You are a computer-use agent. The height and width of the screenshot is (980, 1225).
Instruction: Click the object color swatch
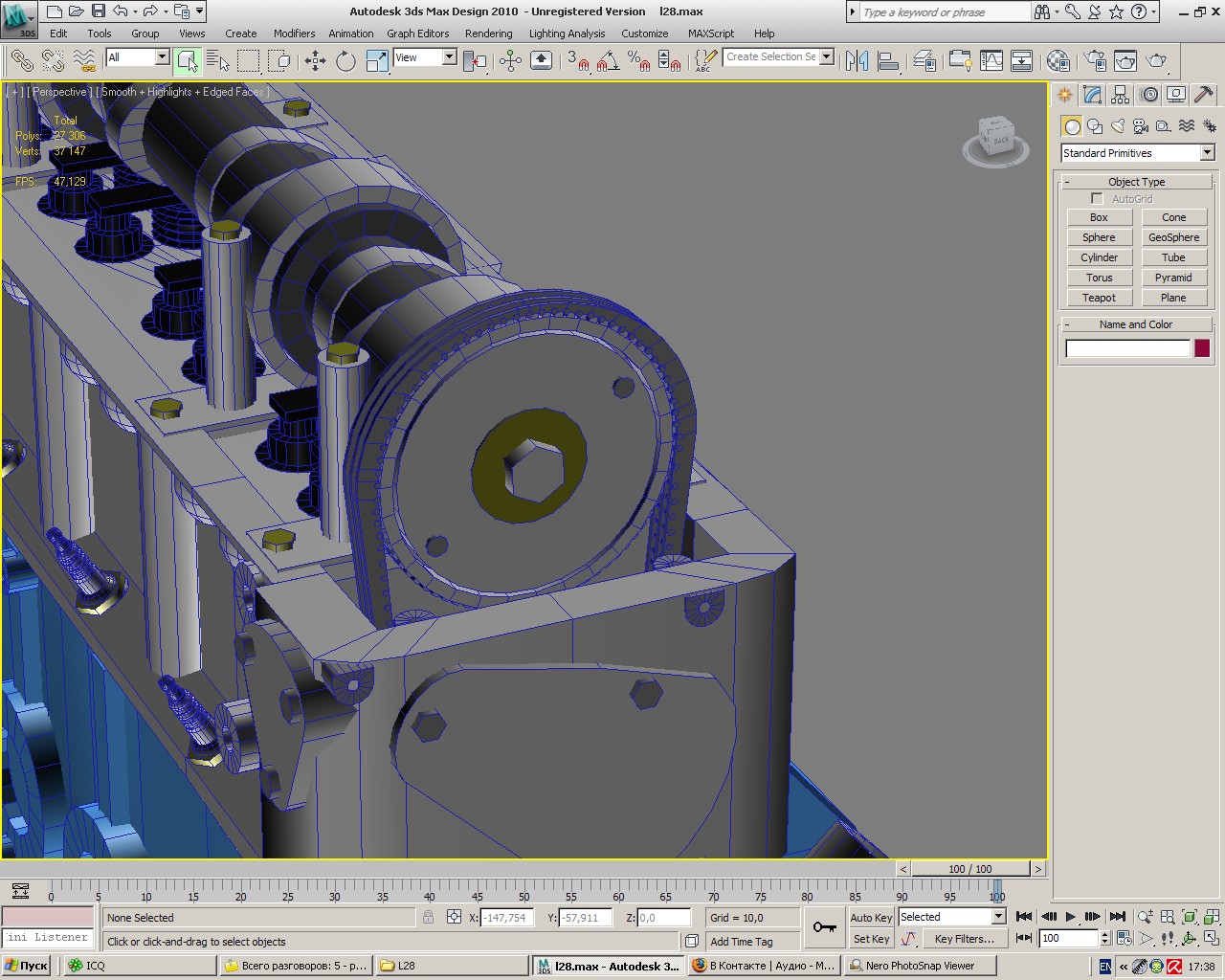point(1202,348)
